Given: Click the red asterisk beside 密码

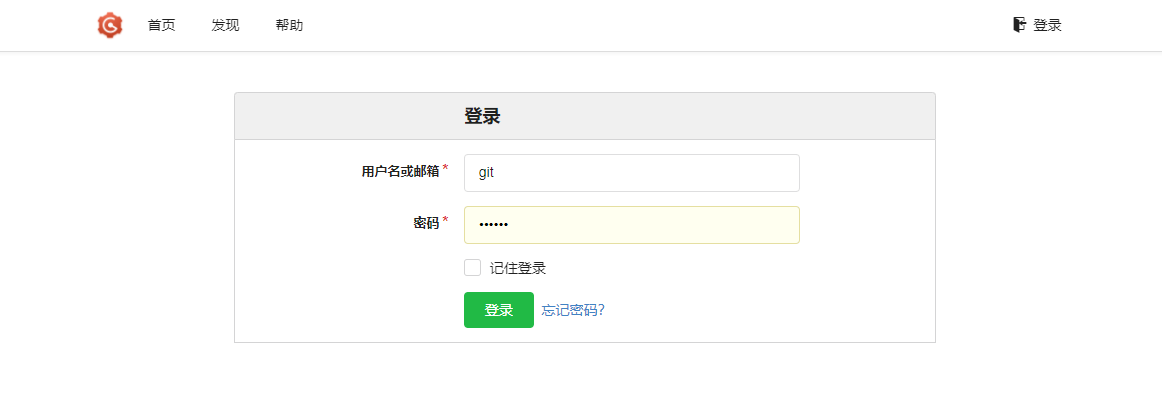Looking at the screenshot, I should [x=445, y=220].
